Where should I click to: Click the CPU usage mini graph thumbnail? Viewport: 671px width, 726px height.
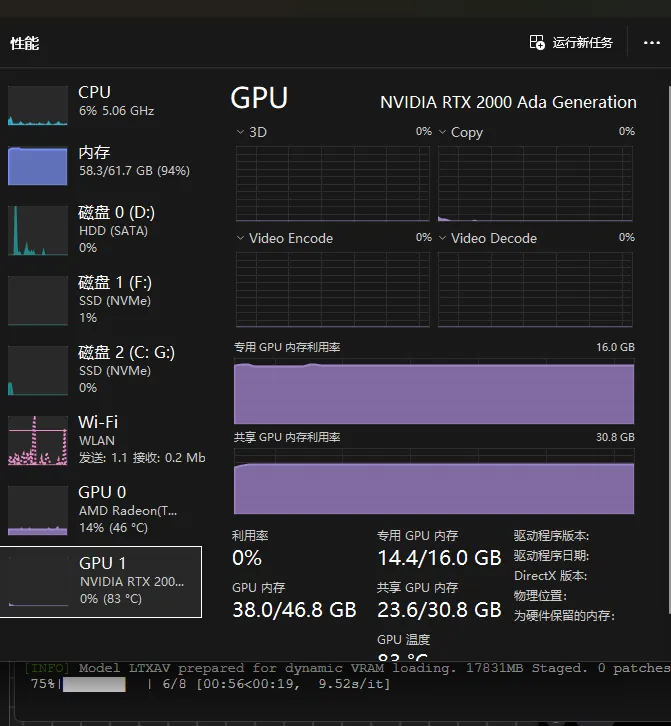pyautogui.click(x=38, y=106)
